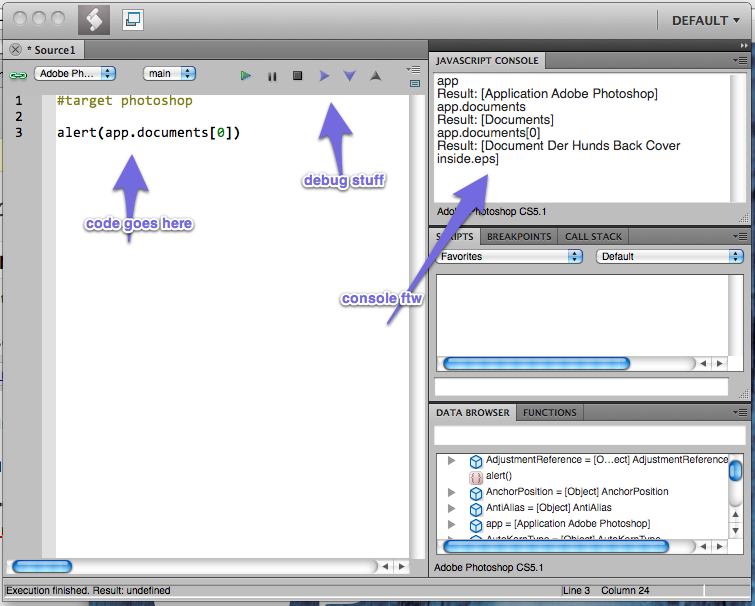Click the AntiAlias object cube icon
The image size is (755, 606).
coord(476,509)
